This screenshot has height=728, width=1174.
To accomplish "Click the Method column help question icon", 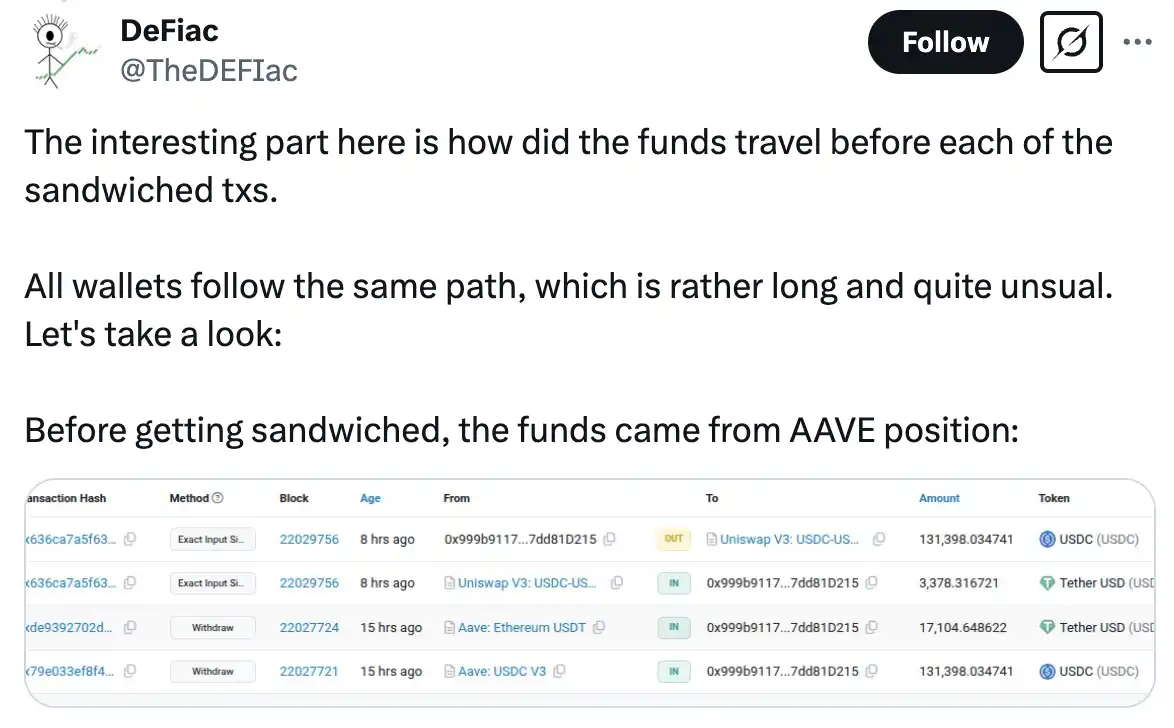I will point(218,498).
